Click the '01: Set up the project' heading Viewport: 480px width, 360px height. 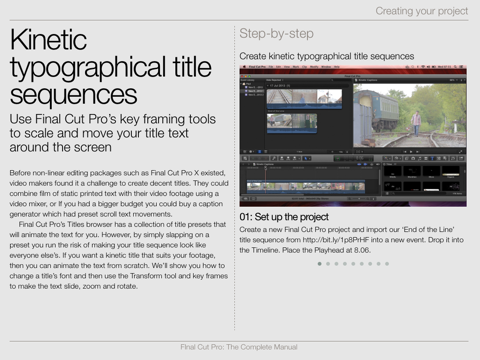(284, 217)
